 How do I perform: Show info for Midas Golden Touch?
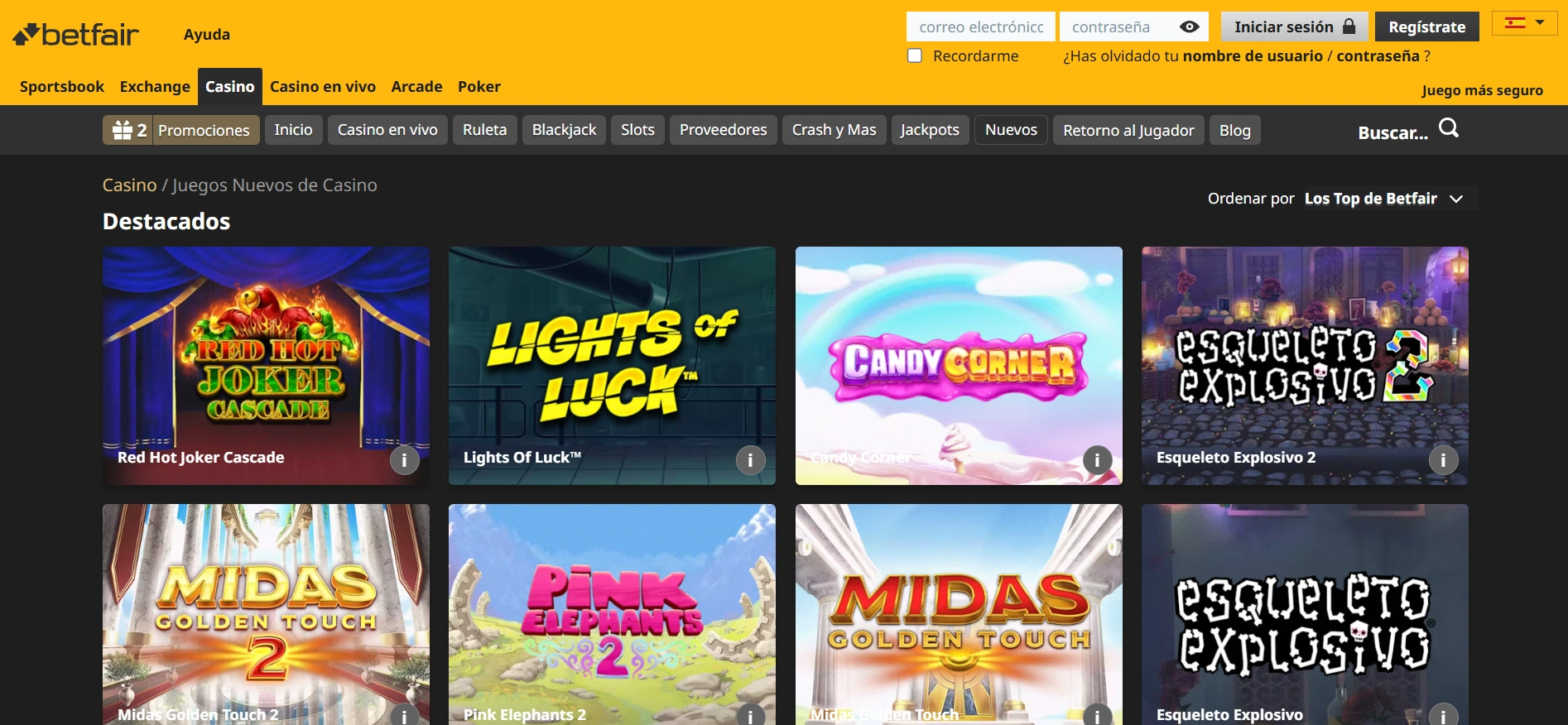coord(1097,716)
